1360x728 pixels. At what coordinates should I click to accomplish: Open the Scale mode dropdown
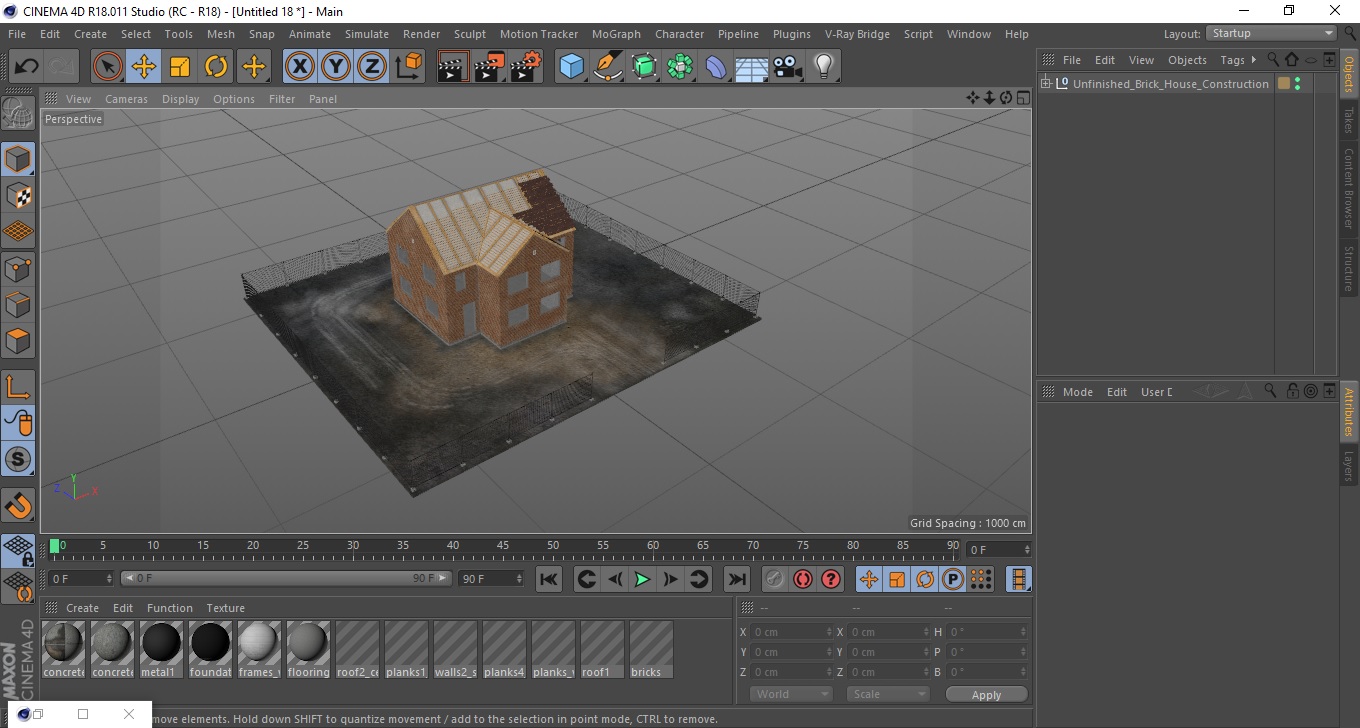[887, 694]
